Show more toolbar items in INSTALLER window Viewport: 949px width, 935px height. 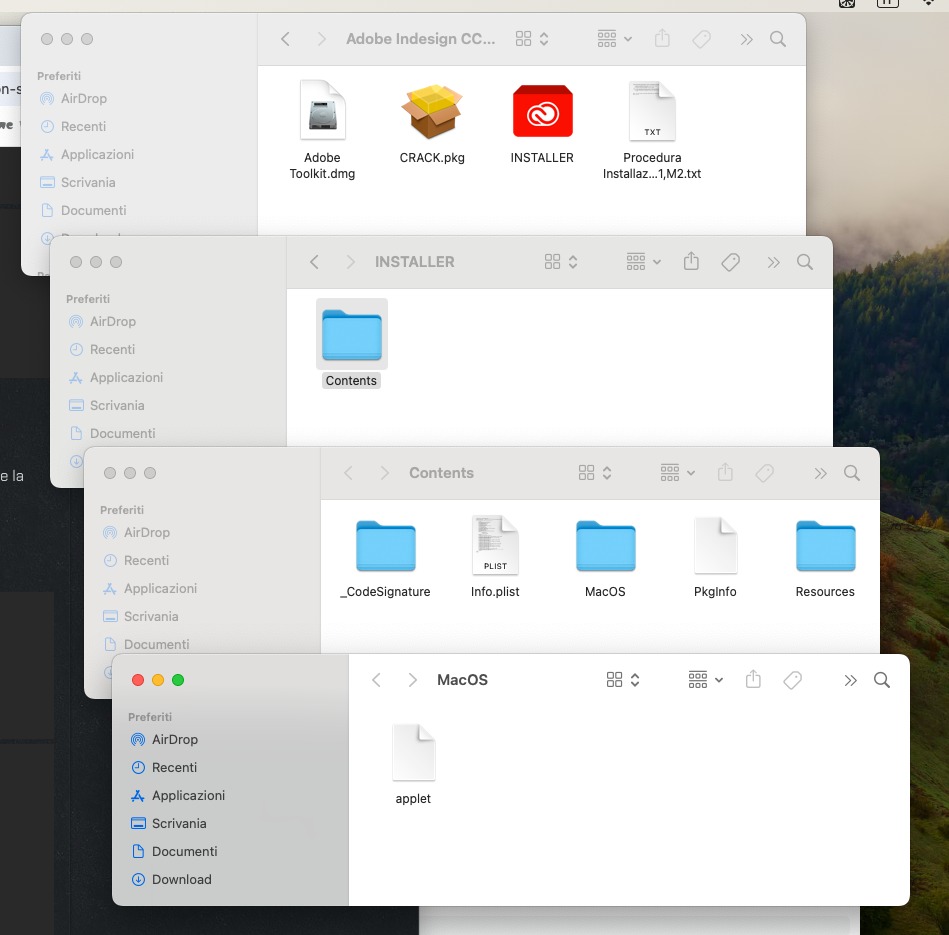[x=773, y=263]
